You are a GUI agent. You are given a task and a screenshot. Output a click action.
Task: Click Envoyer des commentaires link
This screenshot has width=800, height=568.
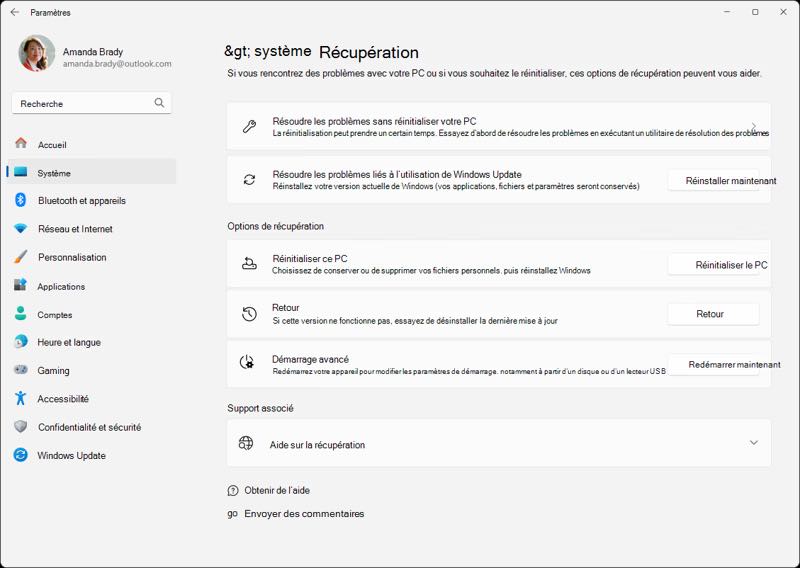304,513
